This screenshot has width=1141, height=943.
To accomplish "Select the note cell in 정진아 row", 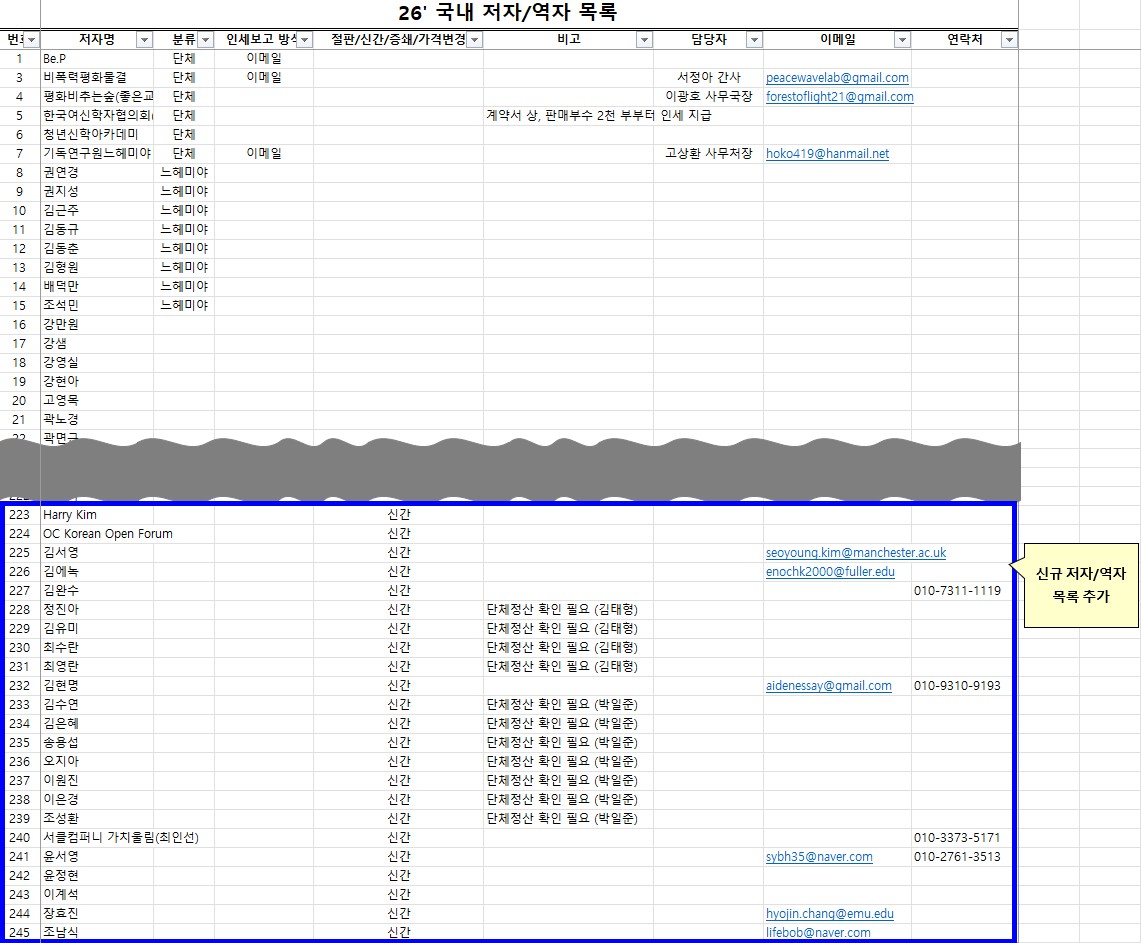I will (x=568, y=610).
